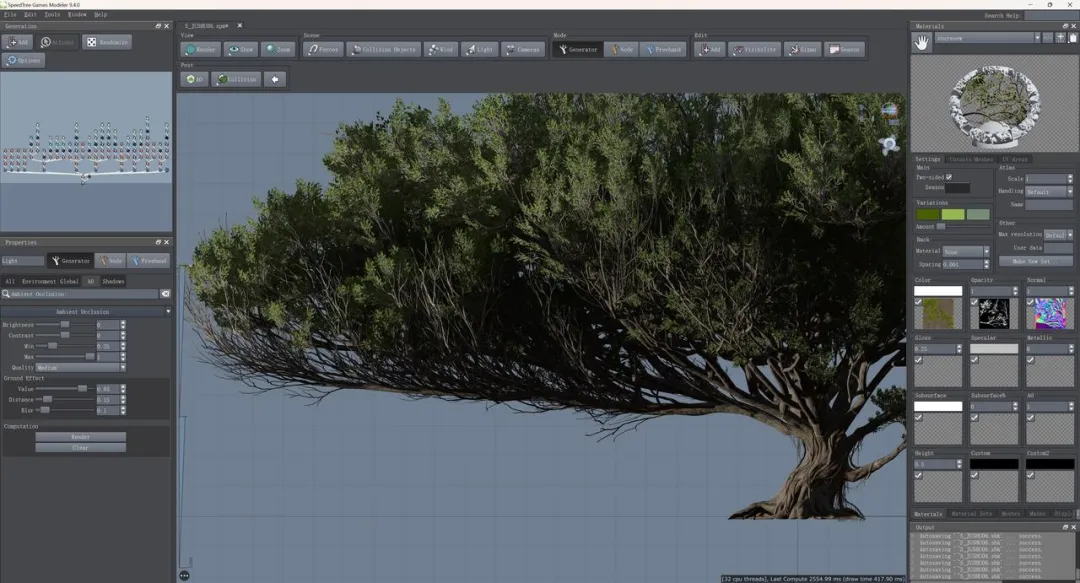Click the Render button under Computation
This screenshot has height=583, width=1080.
[x=80, y=437]
